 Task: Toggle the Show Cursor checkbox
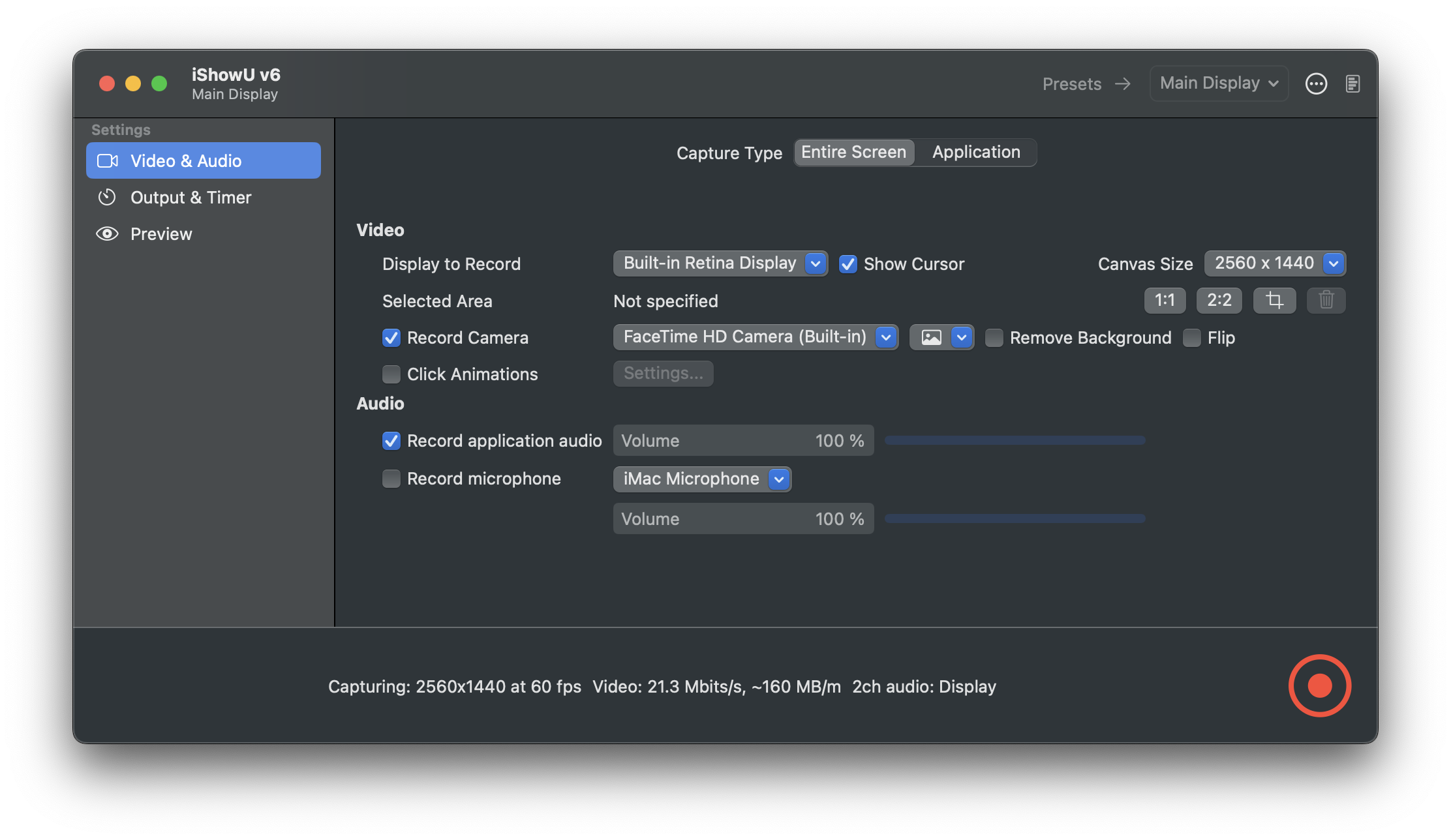point(848,264)
